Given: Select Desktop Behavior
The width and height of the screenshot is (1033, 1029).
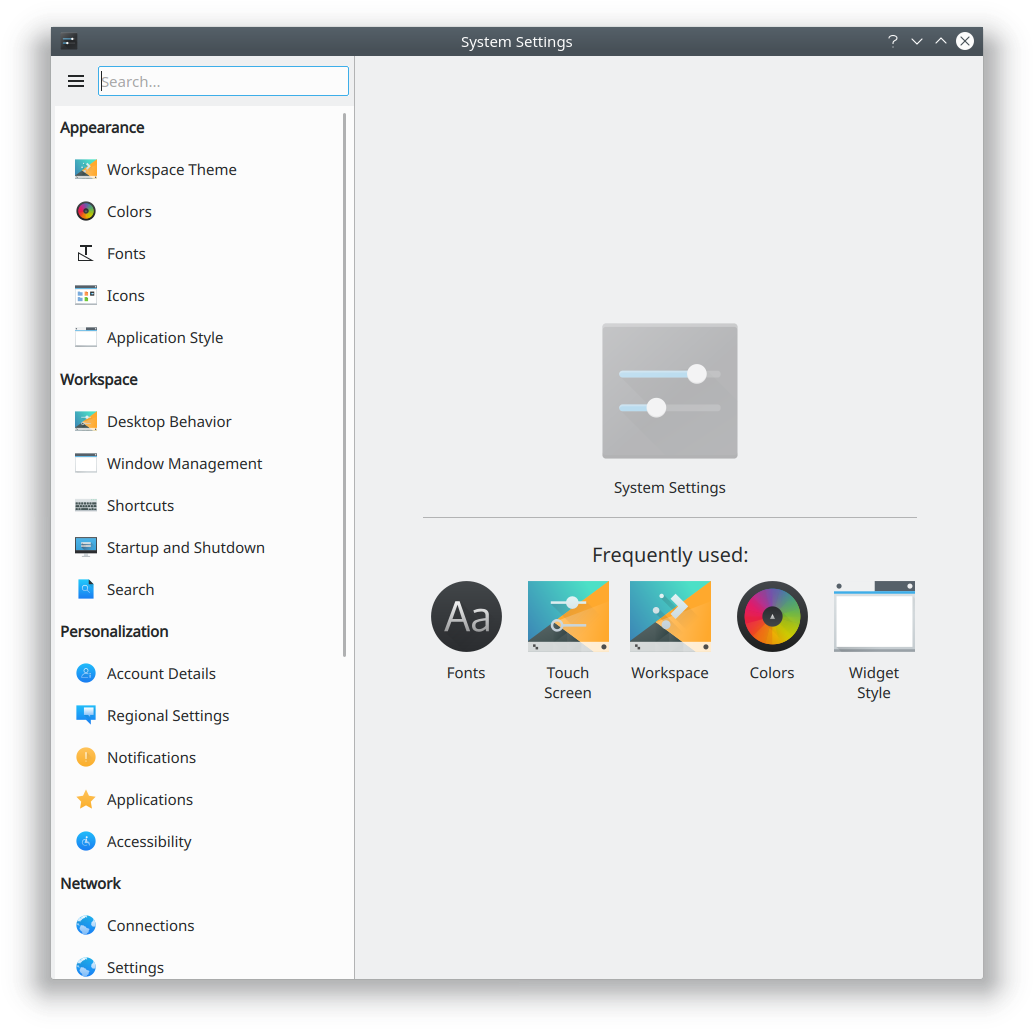Looking at the screenshot, I should point(166,421).
